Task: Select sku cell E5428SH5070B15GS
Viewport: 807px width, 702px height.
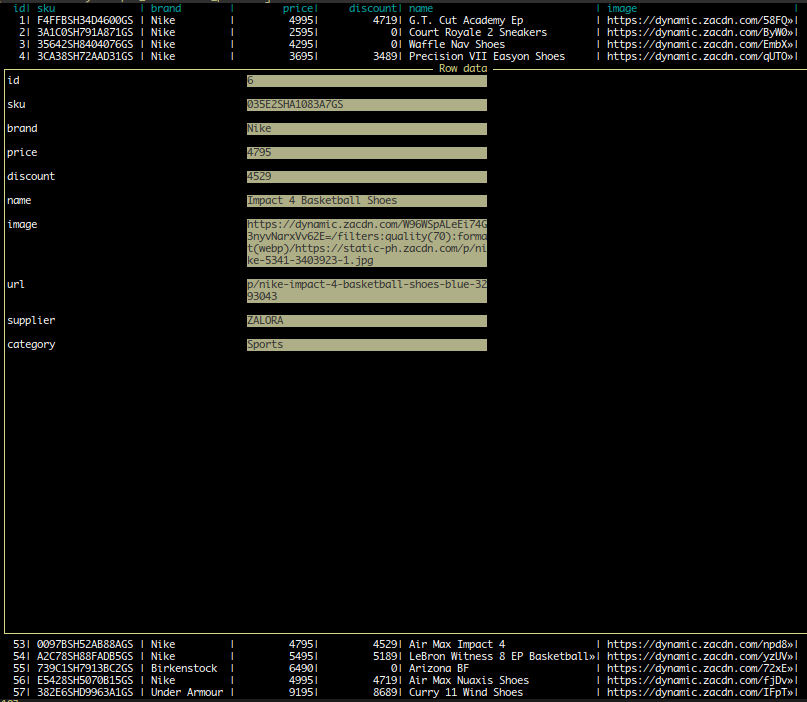Action: 85,680
